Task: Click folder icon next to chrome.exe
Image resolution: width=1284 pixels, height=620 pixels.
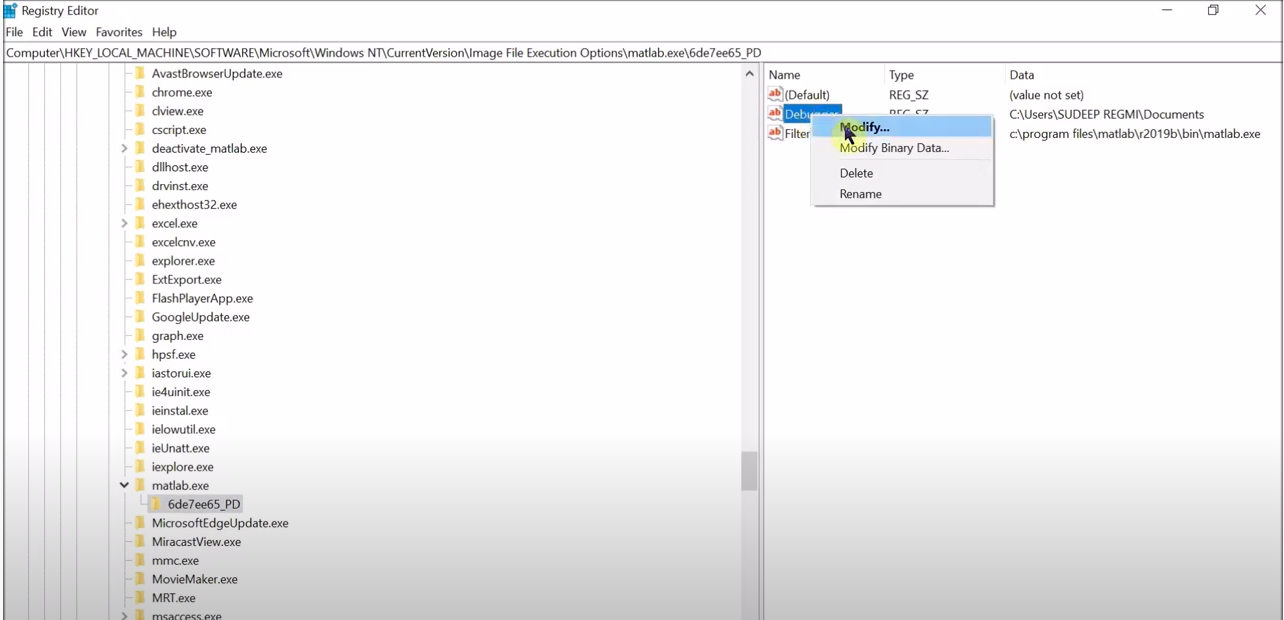Action: 140,92
